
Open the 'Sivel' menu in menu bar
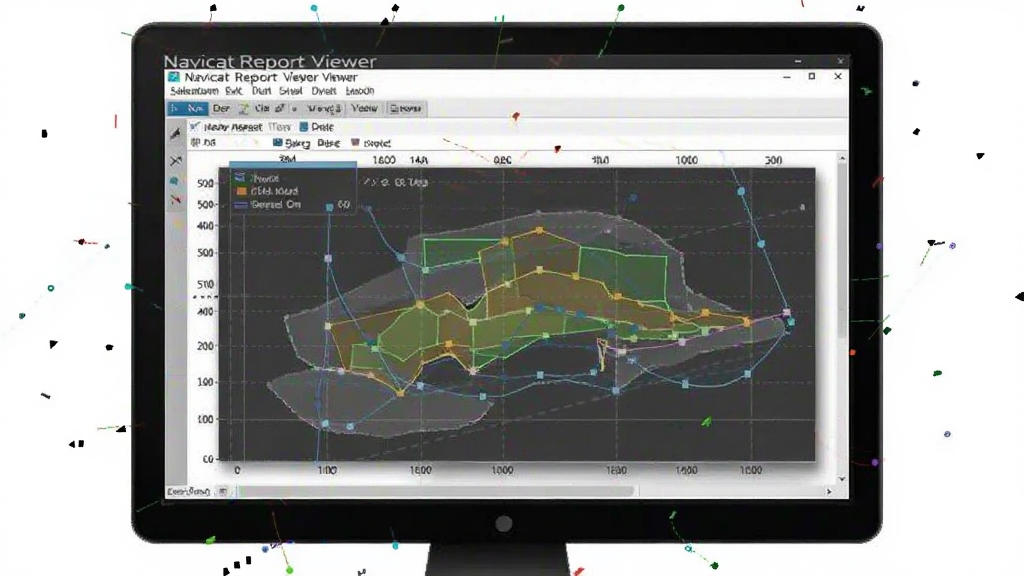[291, 91]
